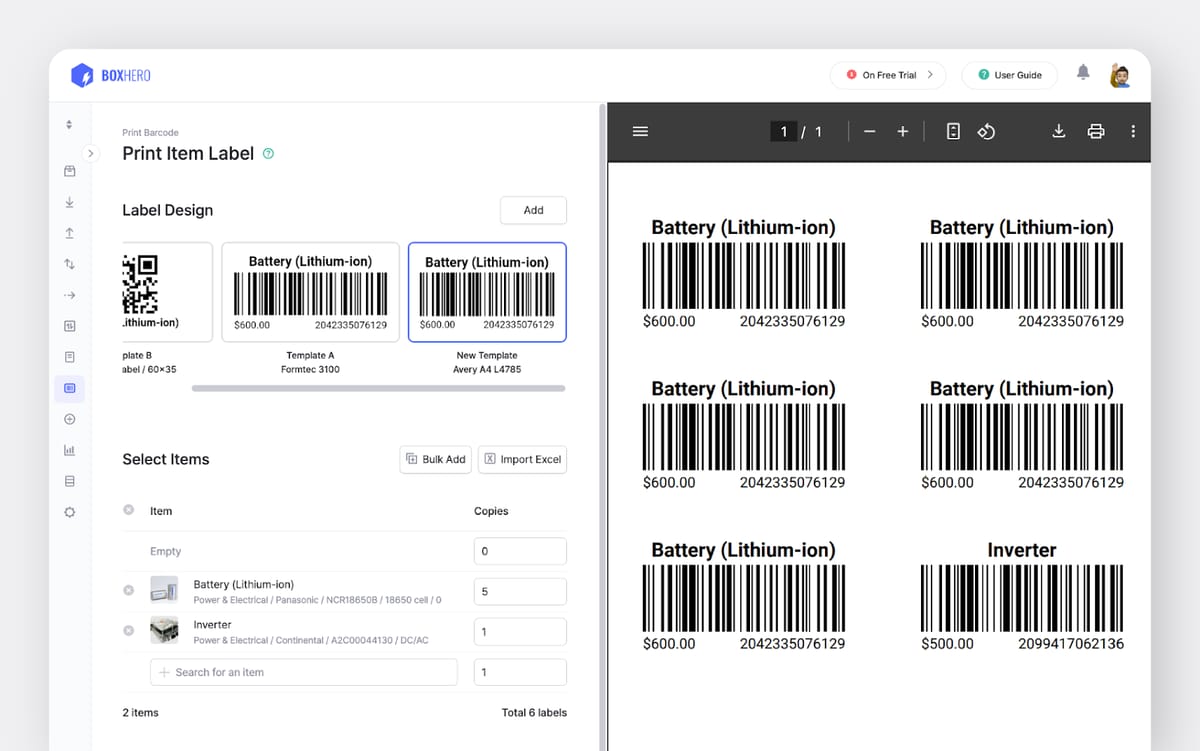
Task: Open the transactions ledger icon in sidebar
Action: pos(69,326)
